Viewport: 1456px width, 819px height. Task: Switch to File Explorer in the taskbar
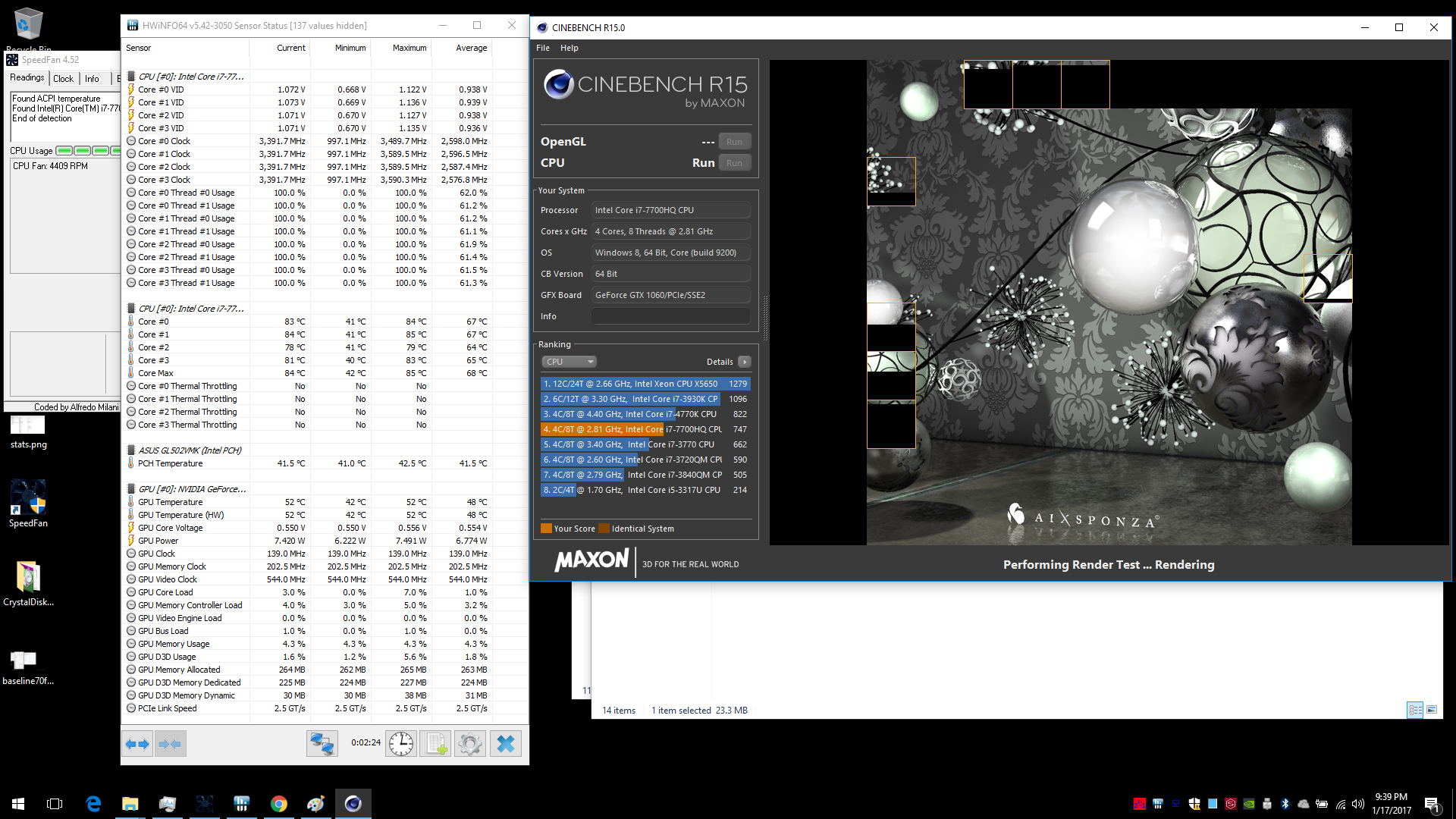point(130,804)
